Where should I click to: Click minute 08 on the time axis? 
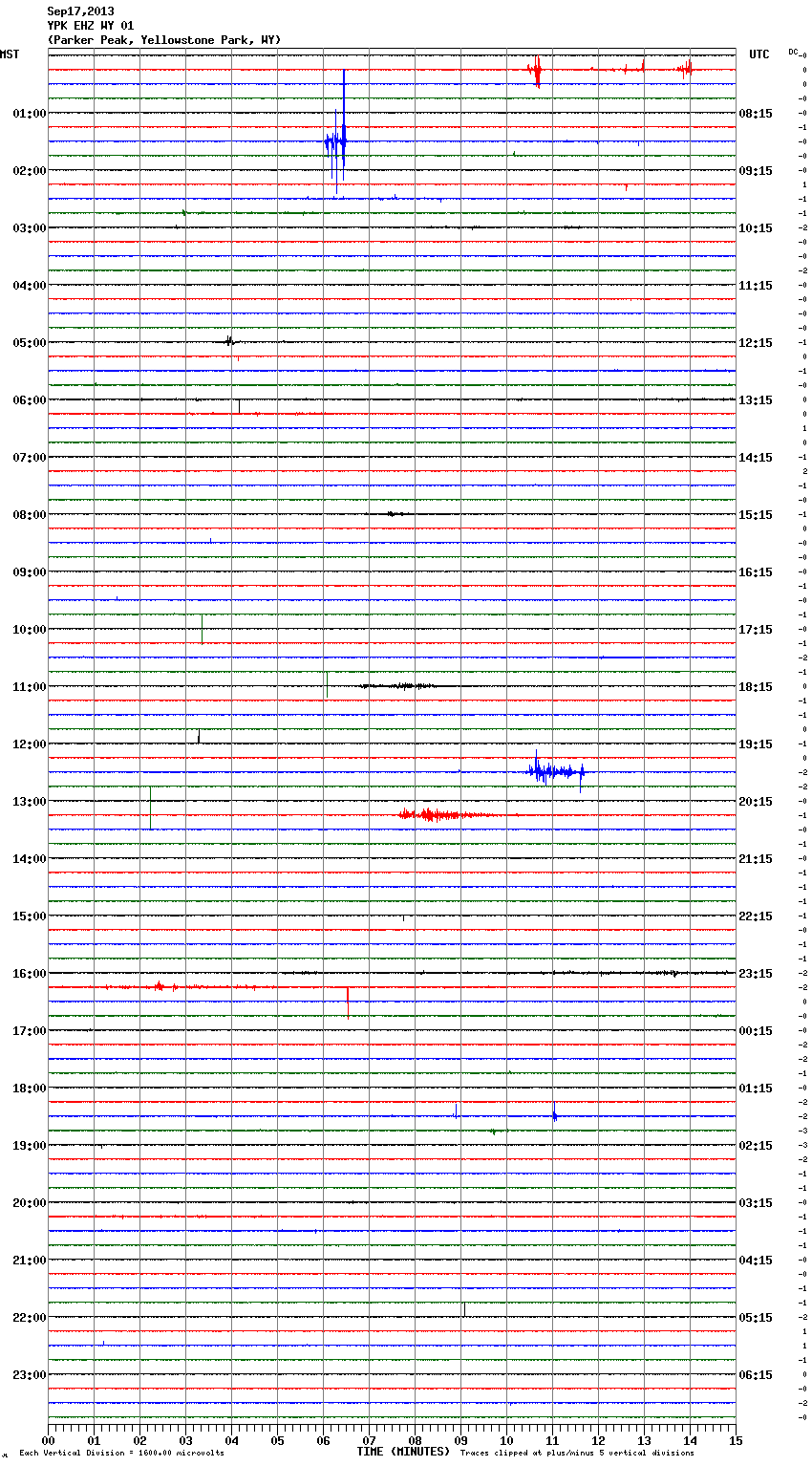coord(415,1440)
